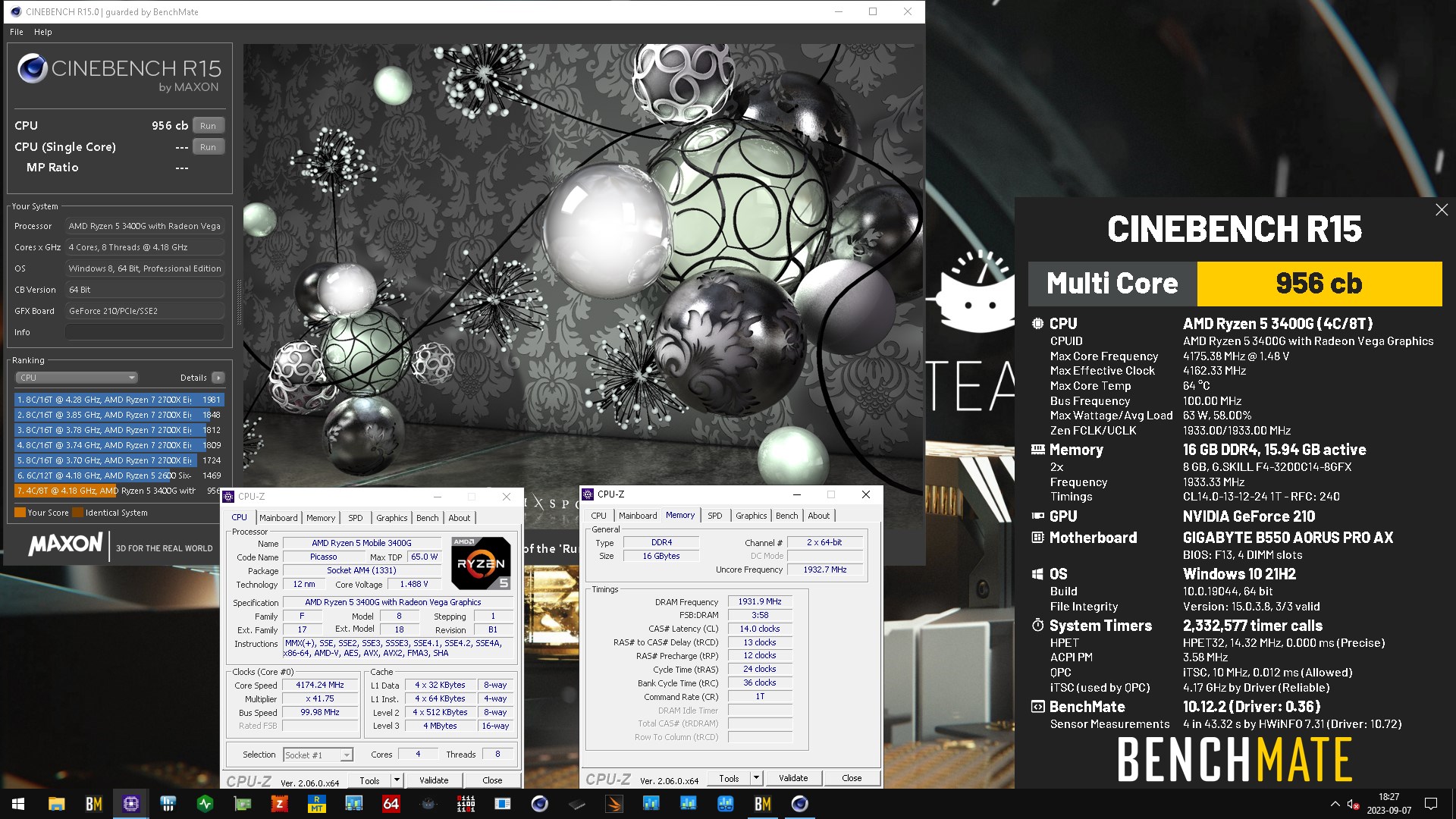Open the red Z chip taskbar icon
Viewport: 1456px width, 819px height.
[x=280, y=804]
